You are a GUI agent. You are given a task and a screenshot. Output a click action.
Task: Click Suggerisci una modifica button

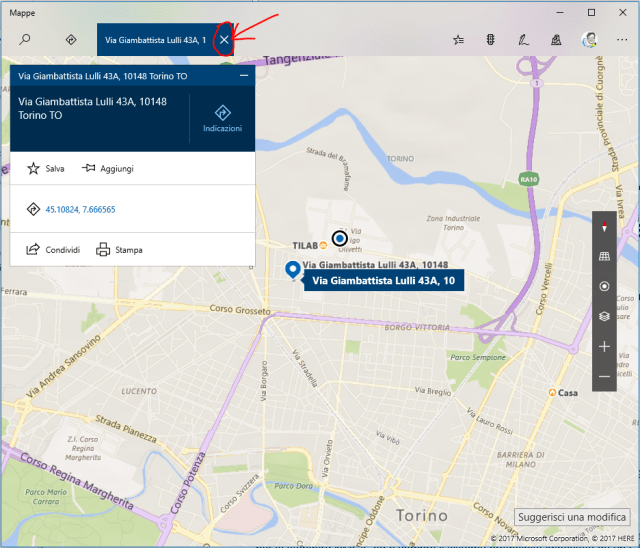[x=572, y=517]
